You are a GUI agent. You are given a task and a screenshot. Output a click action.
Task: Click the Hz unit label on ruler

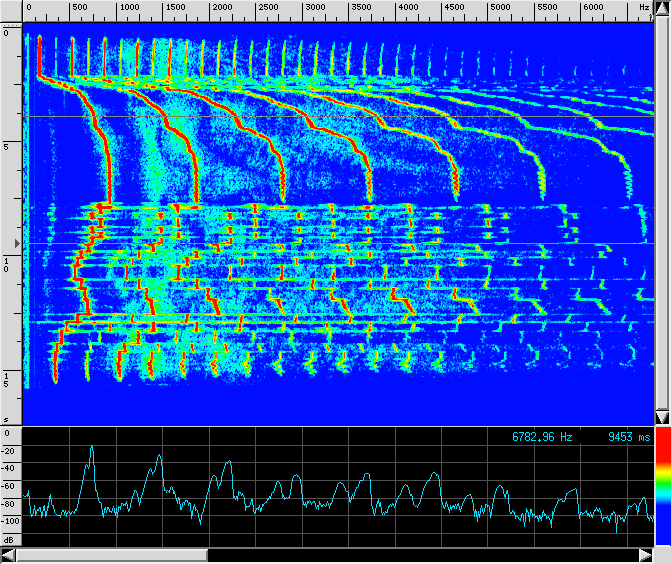pyautogui.click(x=643, y=7)
